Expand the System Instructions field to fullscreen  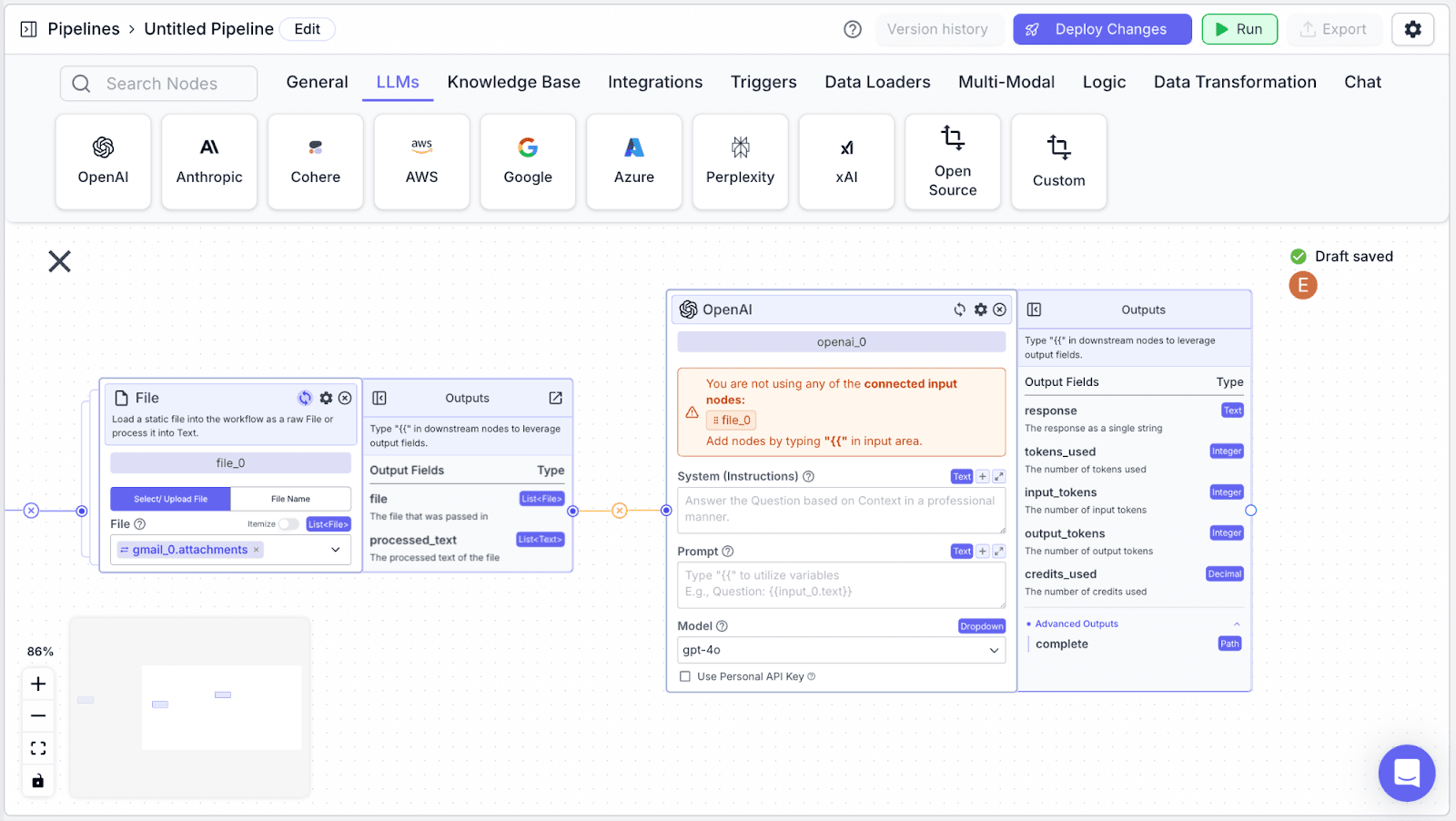click(x=998, y=477)
